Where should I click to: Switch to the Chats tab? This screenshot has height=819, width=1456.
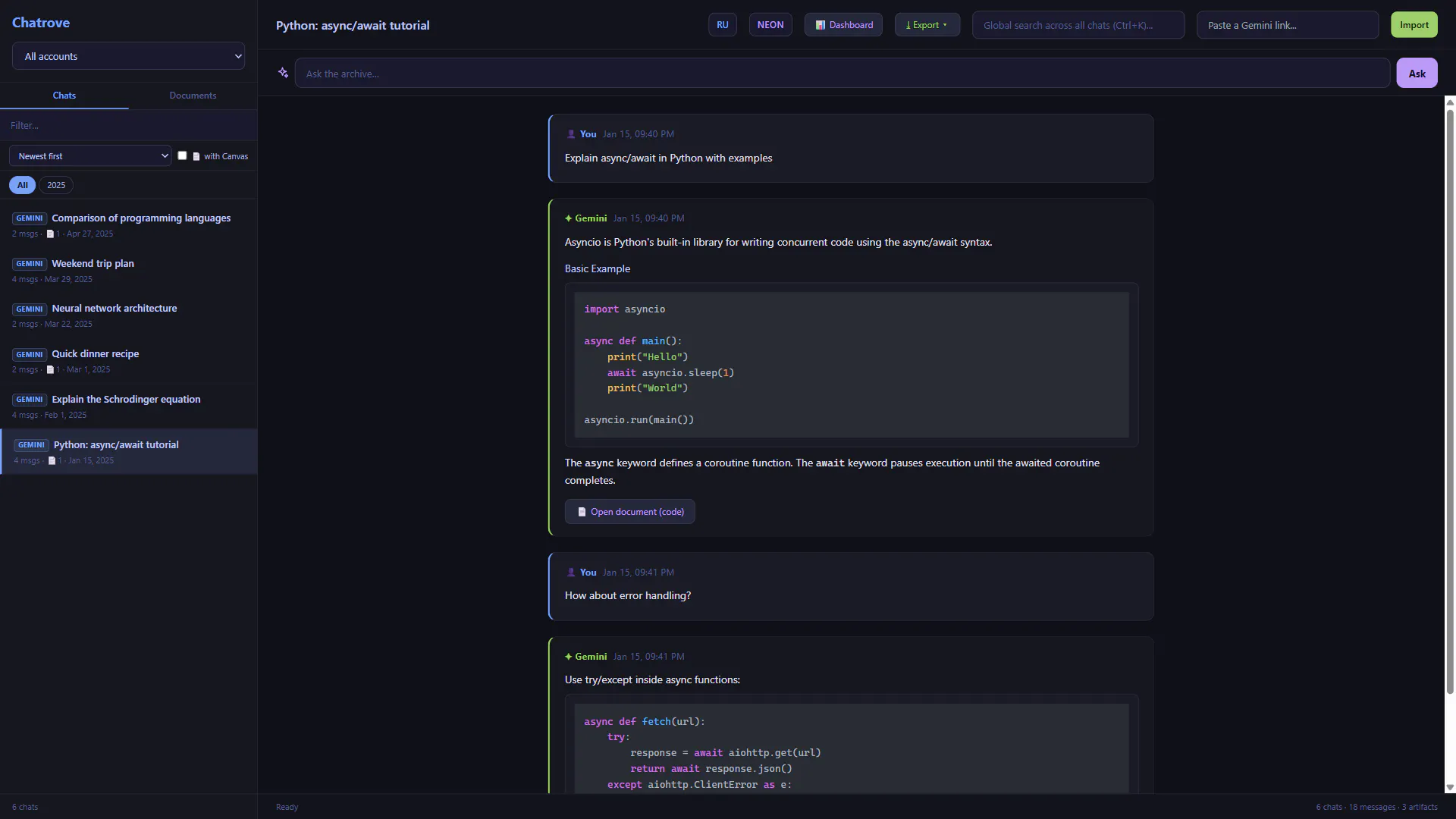coord(64,96)
